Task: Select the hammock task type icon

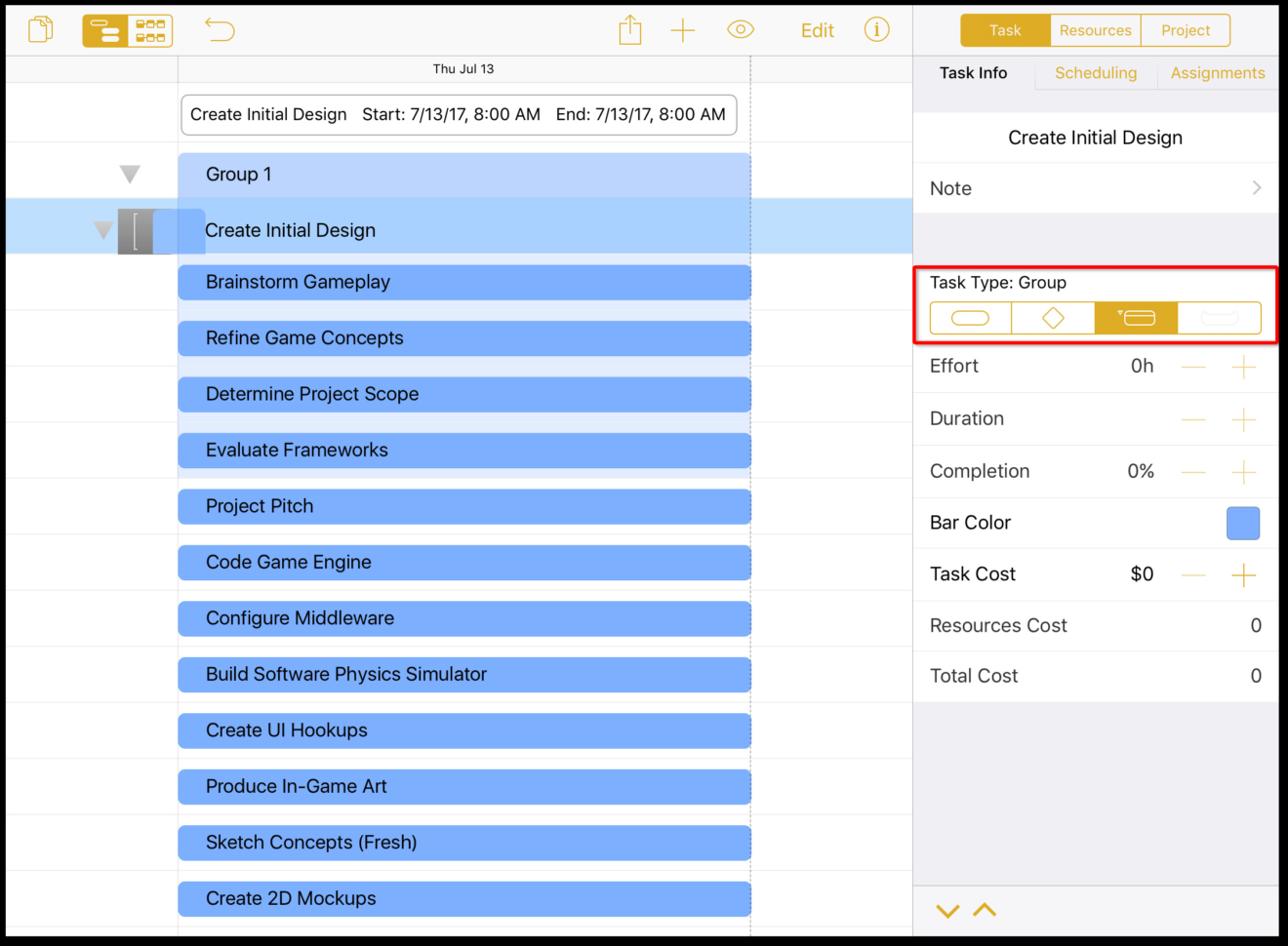Action: tap(1219, 317)
